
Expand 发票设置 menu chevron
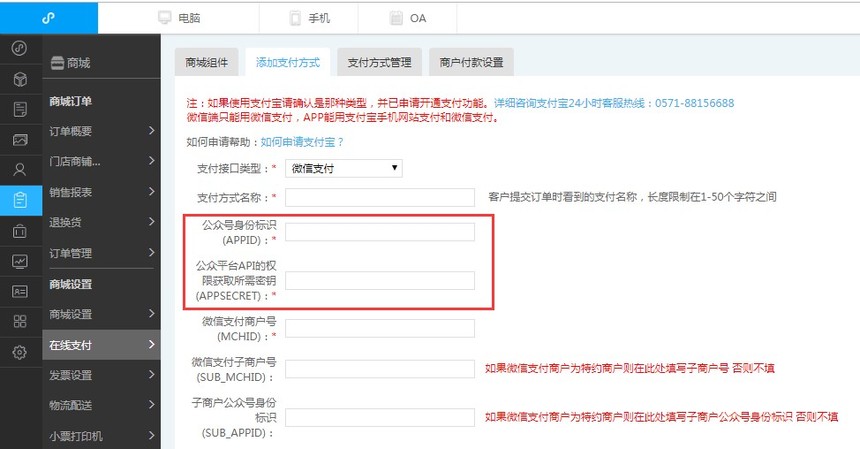(152, 374)
